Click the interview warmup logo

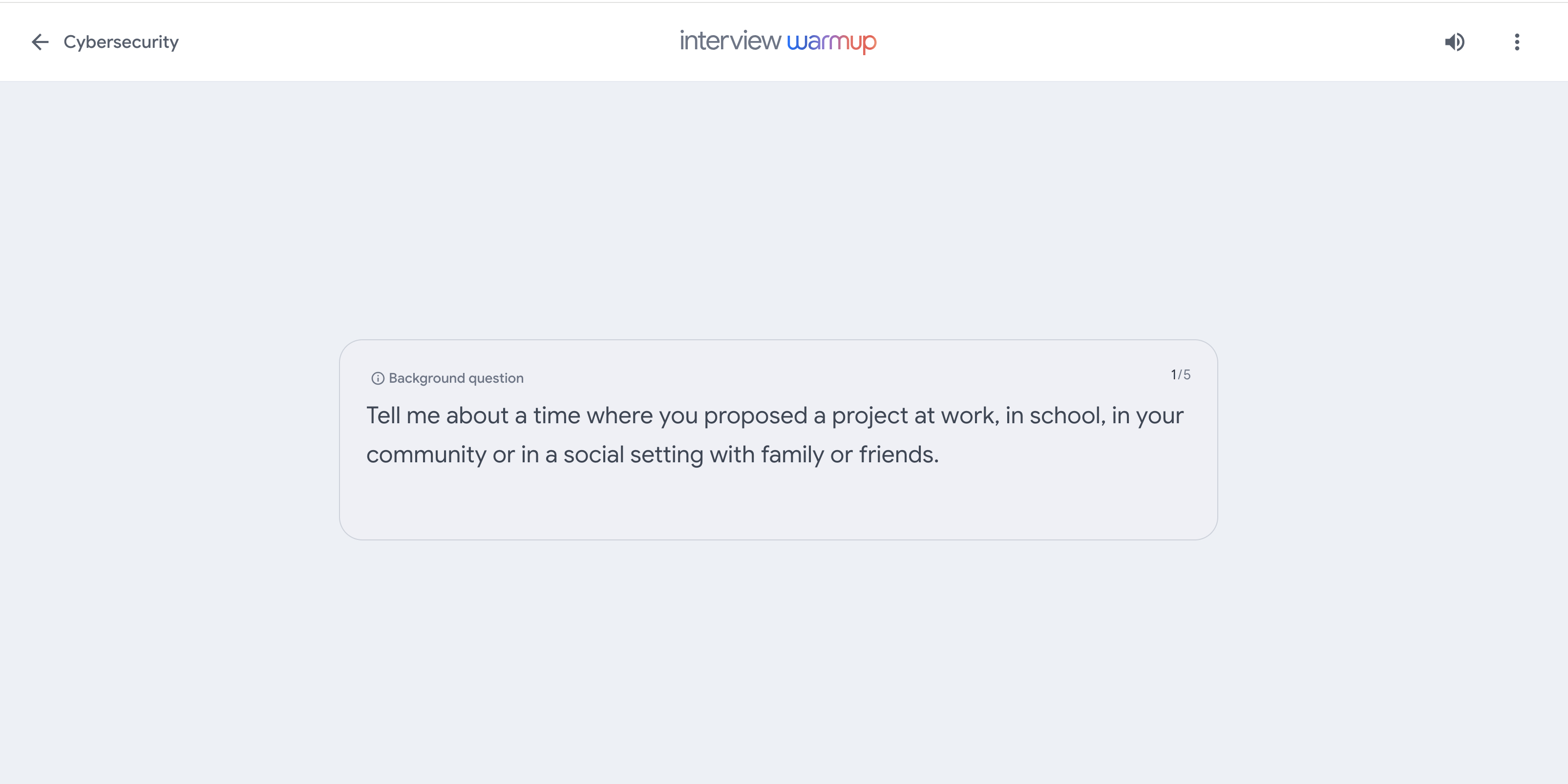pos(778,41)
